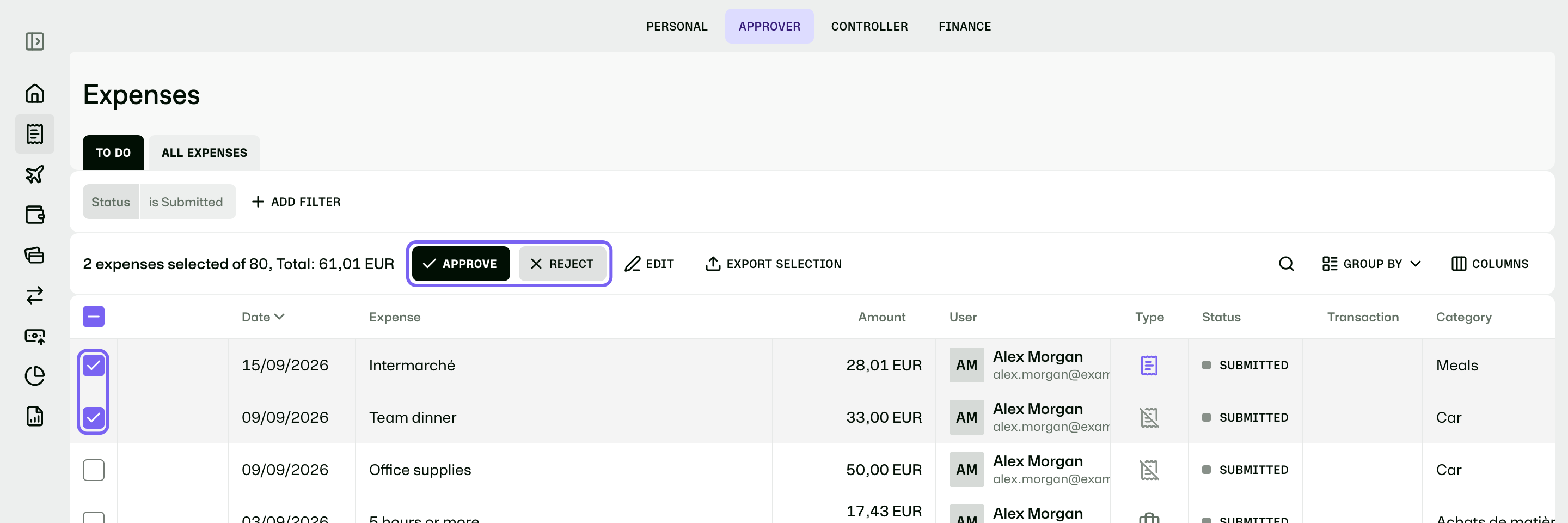
Task: Click the Edit button
Action: (x=650, y=264)
